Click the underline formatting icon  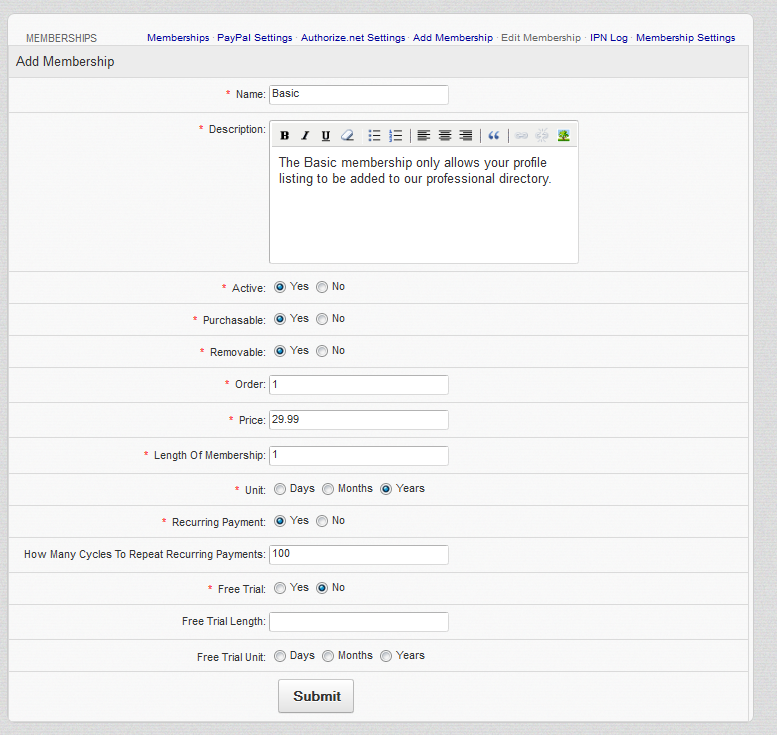(x=326, y=136)
